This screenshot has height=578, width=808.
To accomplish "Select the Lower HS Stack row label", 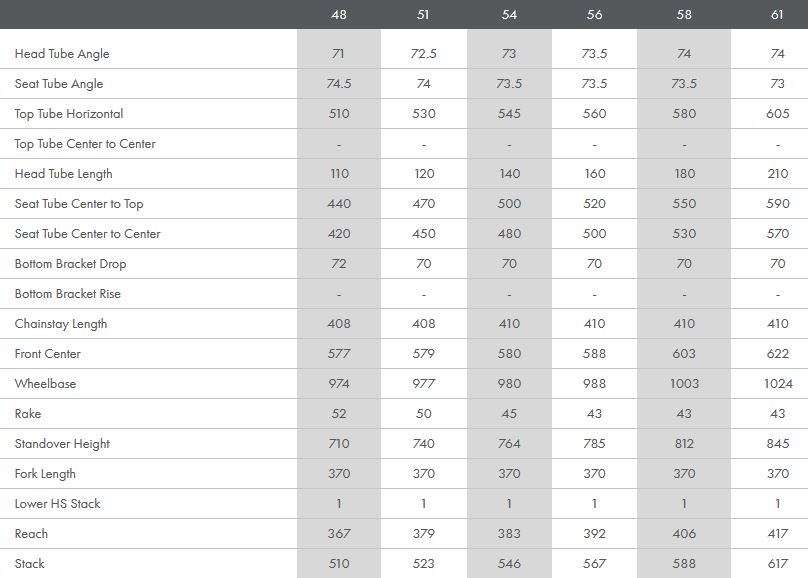I will pos(57,504).
